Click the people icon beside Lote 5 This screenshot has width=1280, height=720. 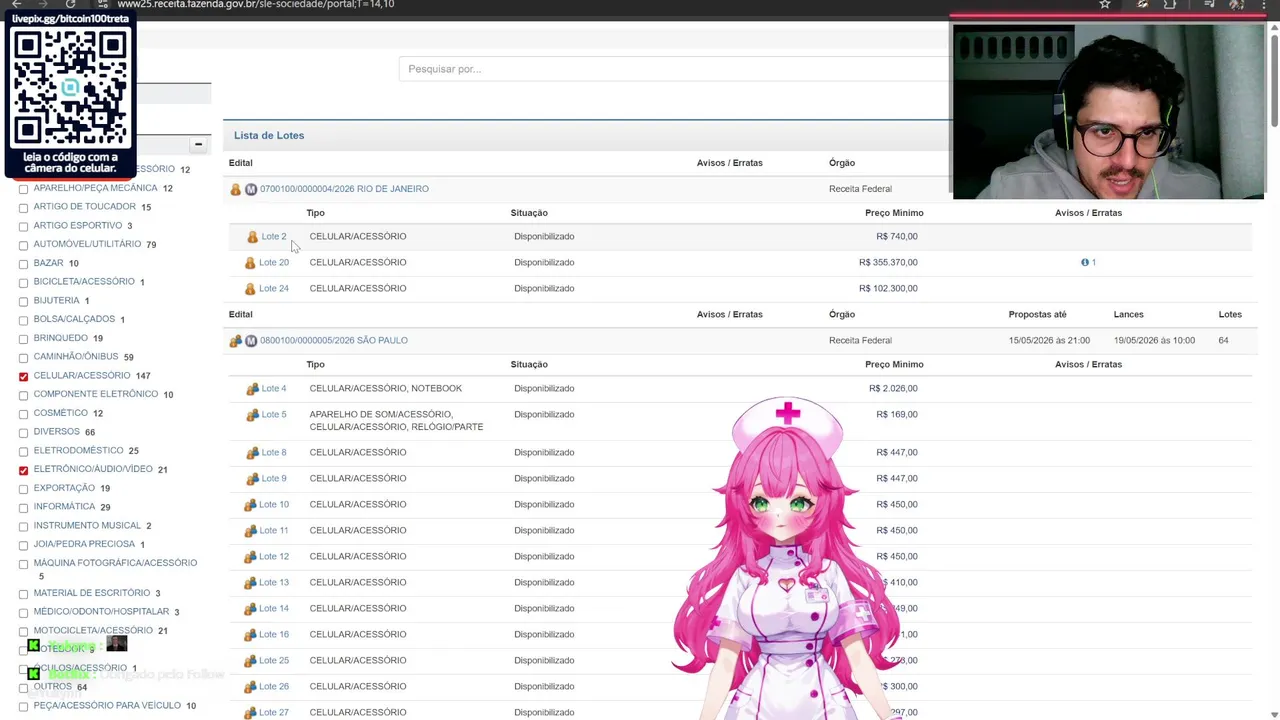point(252,415)
